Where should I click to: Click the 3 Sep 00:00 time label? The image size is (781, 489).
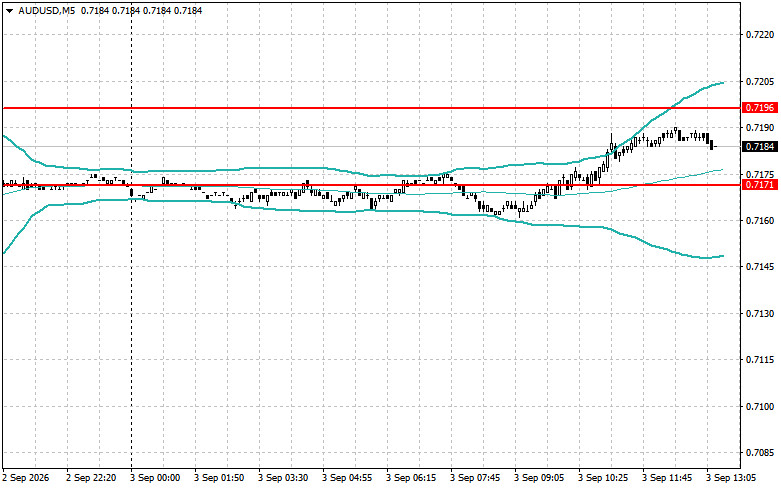point(155,478)
